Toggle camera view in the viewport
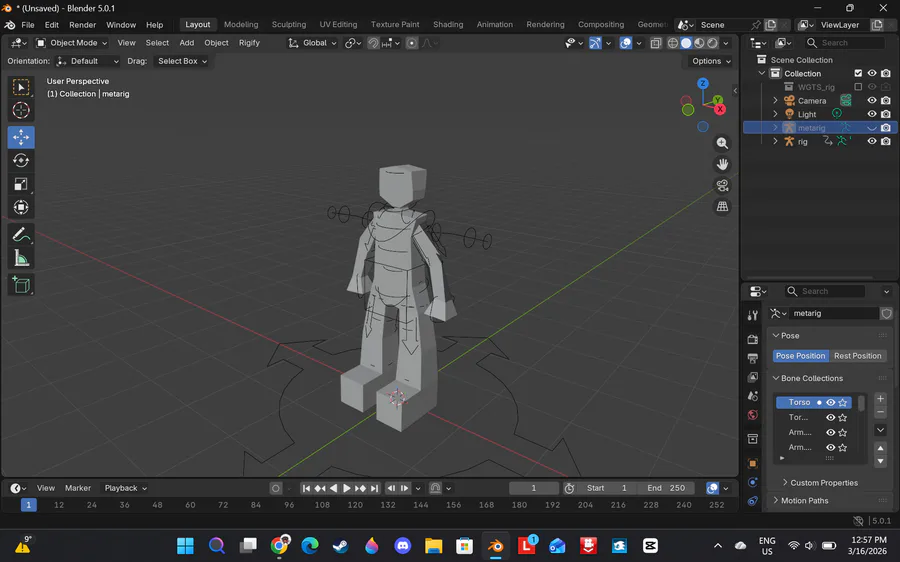Image resolution: width=900 pixels, height=562 pixels. click(722, 186)
